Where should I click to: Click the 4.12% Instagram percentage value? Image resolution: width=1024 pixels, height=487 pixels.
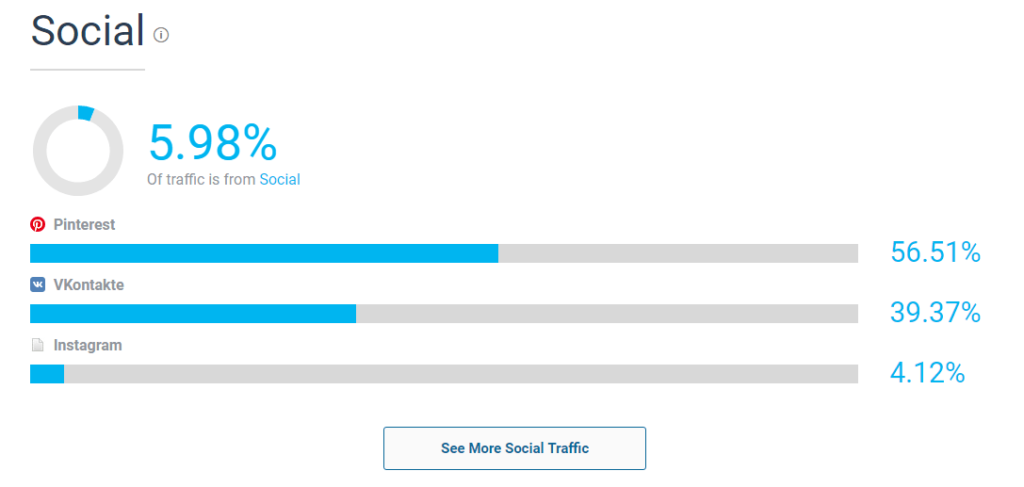(x=927, y=373)
